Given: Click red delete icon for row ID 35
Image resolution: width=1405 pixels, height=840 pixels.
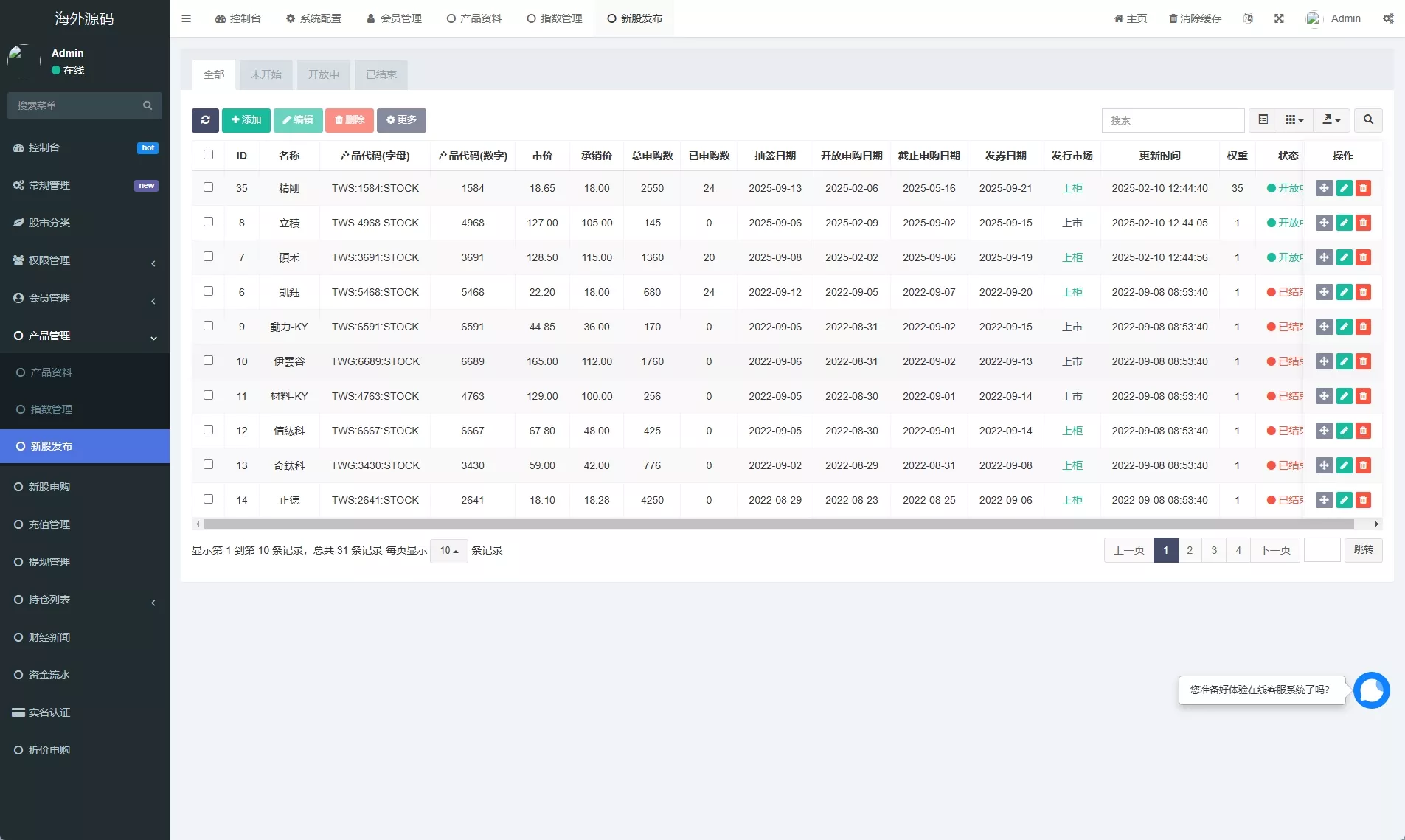Looking at the screenshot, I should (x=1363, y=188).
